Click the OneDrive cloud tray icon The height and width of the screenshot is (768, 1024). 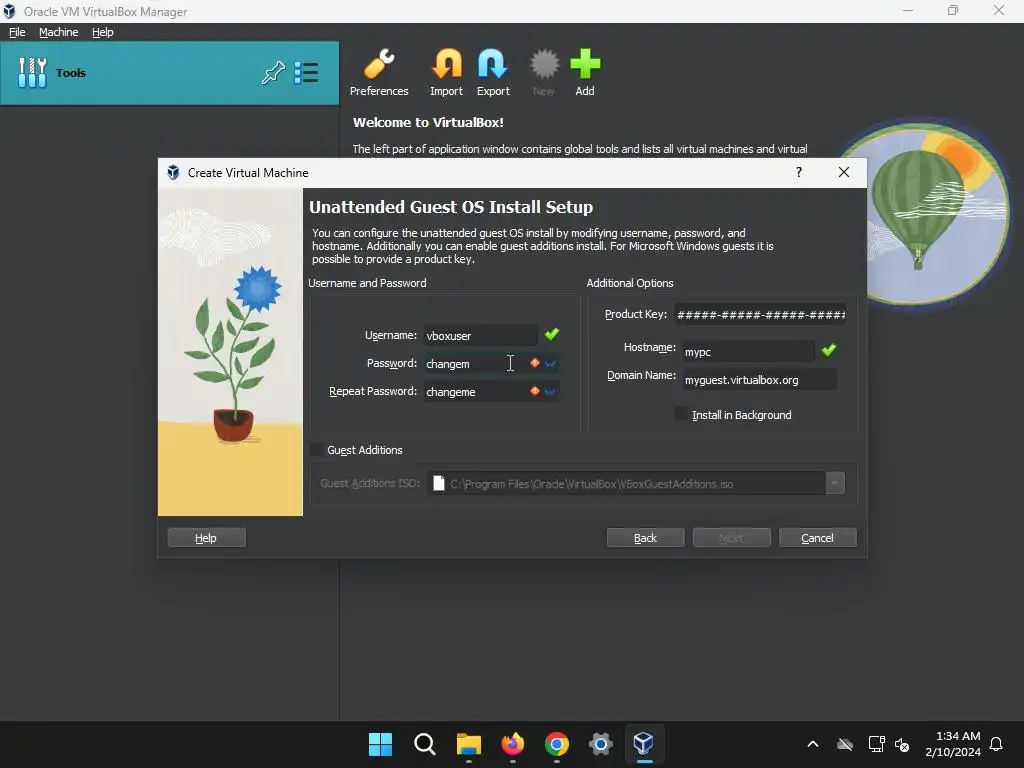point(845,744)
